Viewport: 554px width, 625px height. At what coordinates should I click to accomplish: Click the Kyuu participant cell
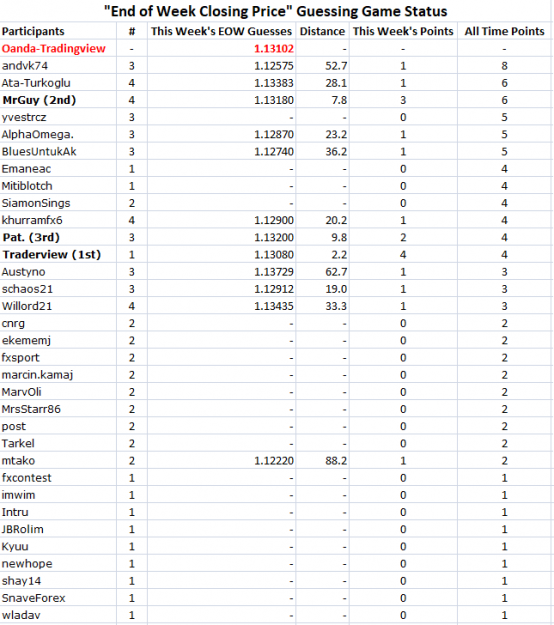(x=15, y=546)
